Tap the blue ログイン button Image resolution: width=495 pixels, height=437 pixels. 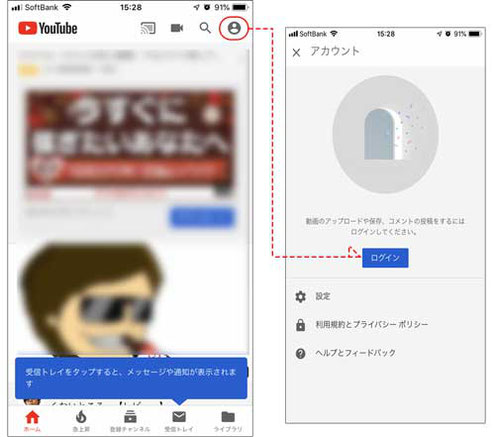click(385, 258)
